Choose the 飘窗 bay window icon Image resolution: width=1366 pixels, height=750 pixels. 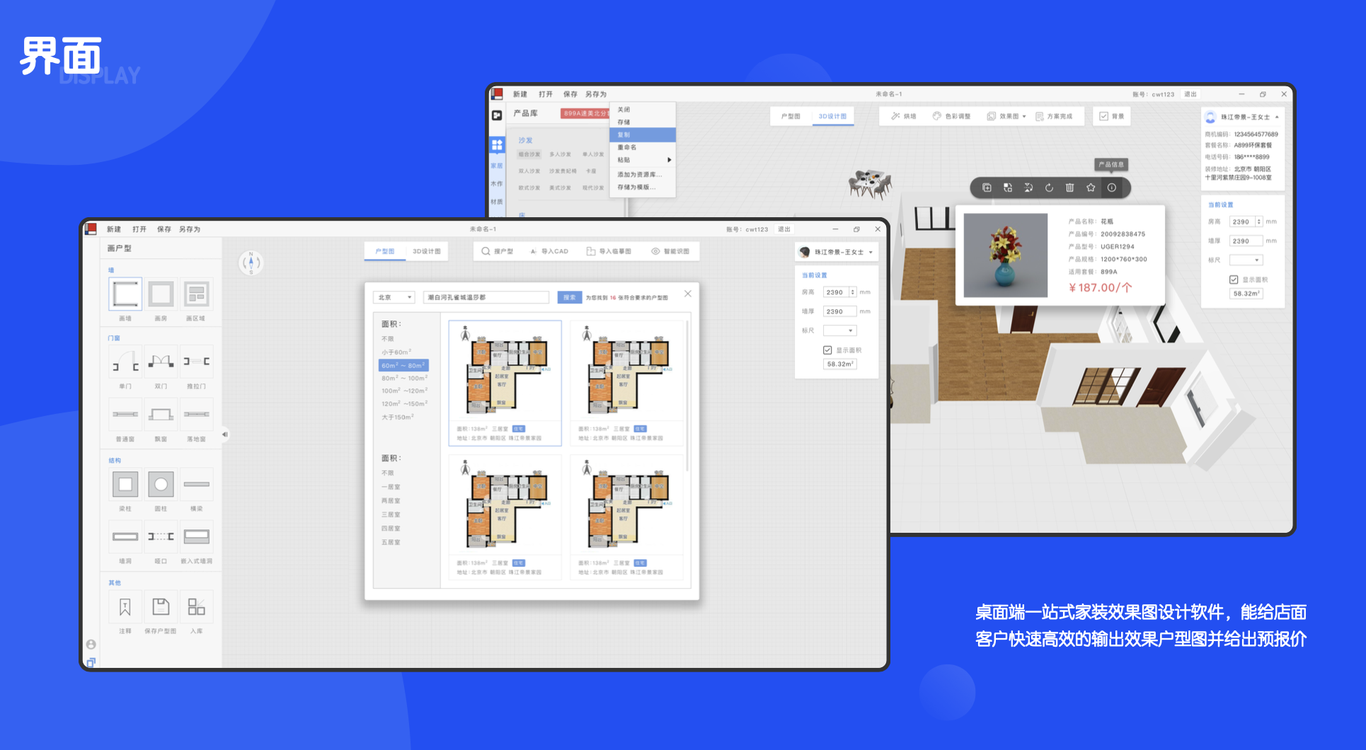161,414
